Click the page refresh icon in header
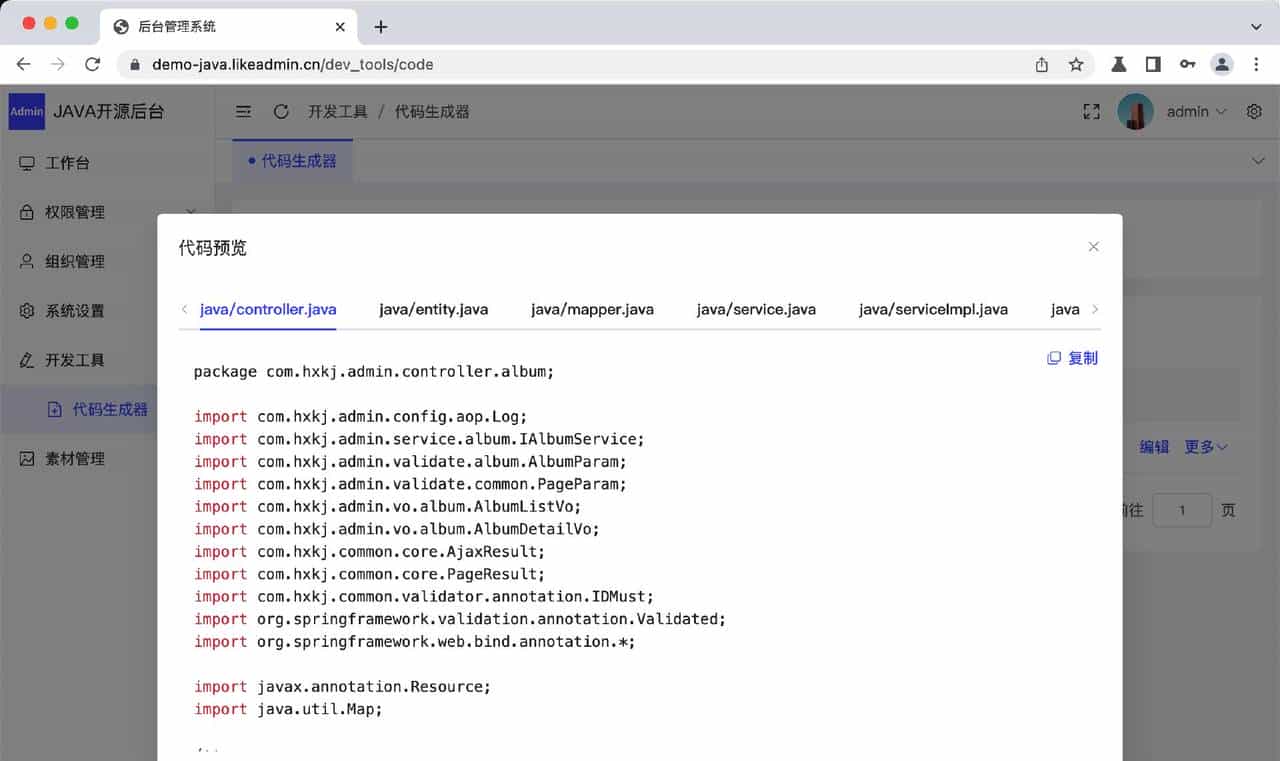This screenshot has height=761, width=1280. click(x=281, y=112)
